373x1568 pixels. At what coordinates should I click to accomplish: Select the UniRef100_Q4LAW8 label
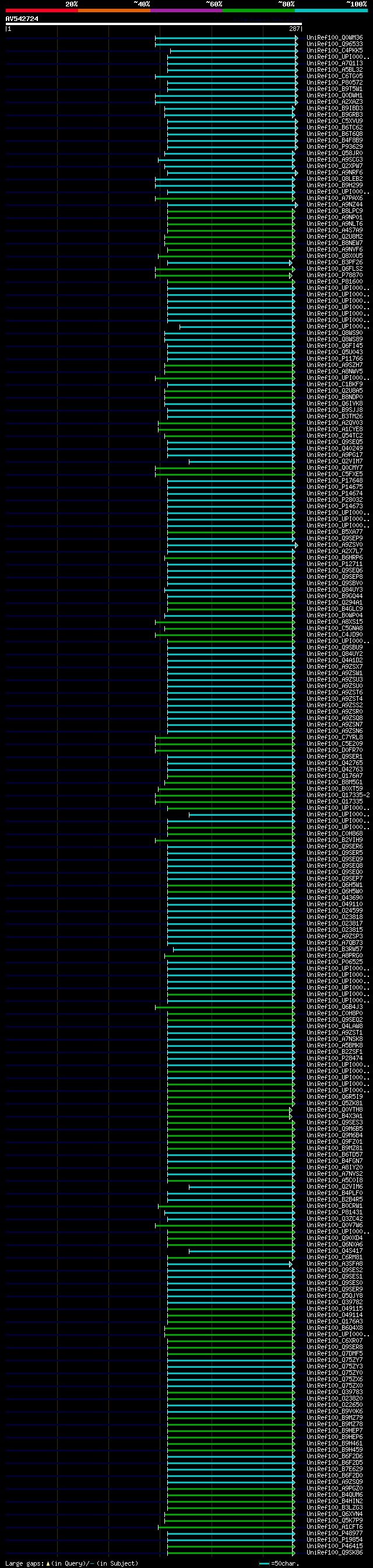click(335, 1027)
